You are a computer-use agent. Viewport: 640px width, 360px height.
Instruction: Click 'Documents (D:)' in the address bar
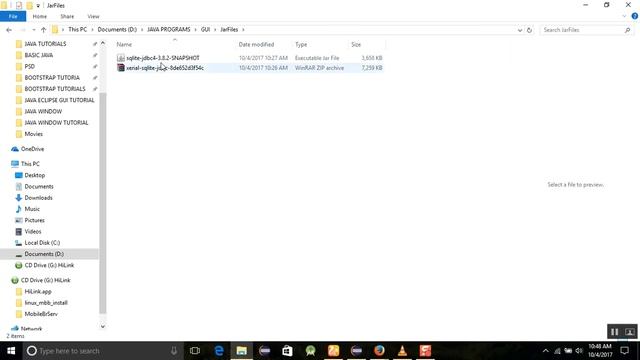[117, 29]
